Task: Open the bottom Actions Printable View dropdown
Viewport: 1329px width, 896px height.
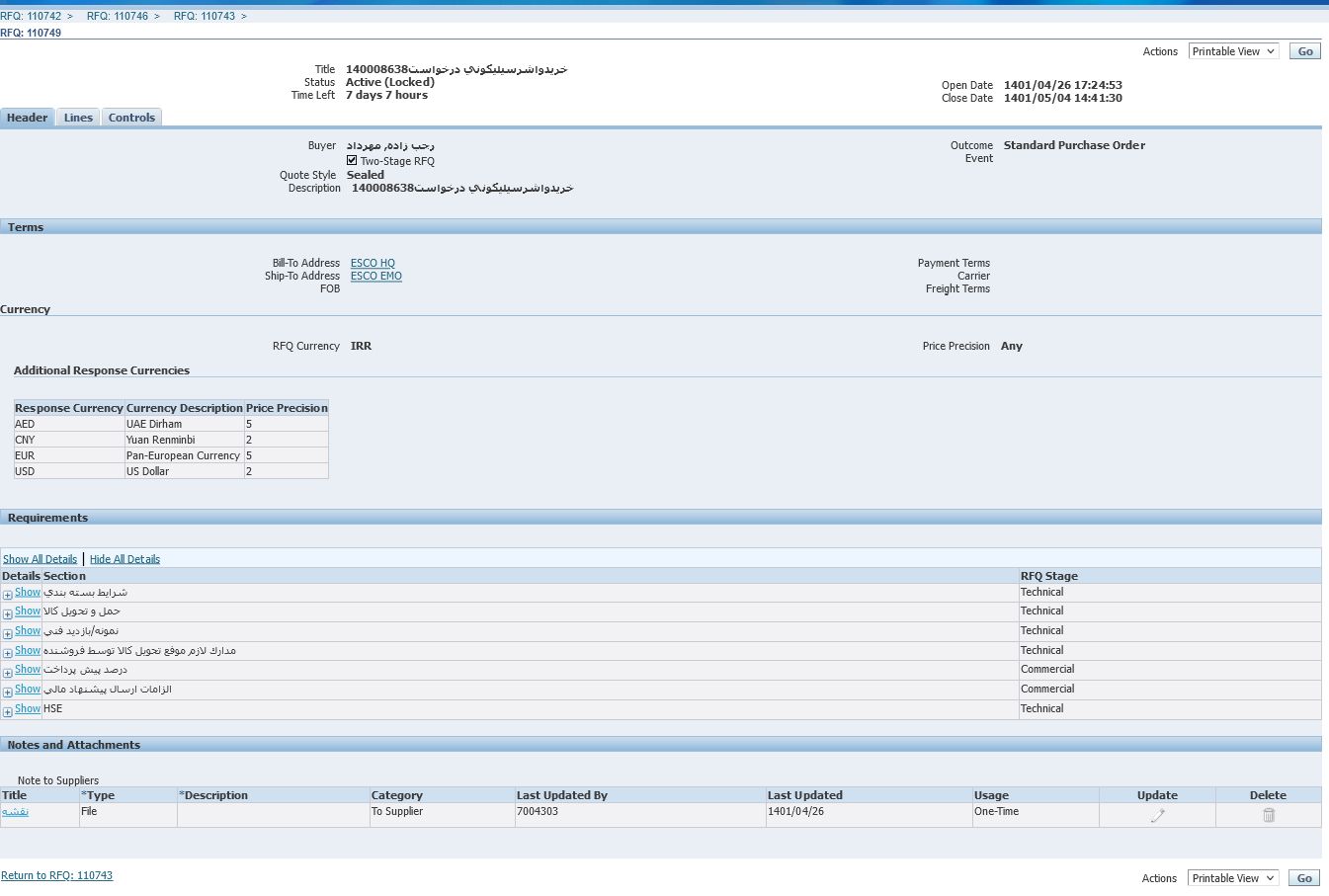Action: [x=1233, y=878]
